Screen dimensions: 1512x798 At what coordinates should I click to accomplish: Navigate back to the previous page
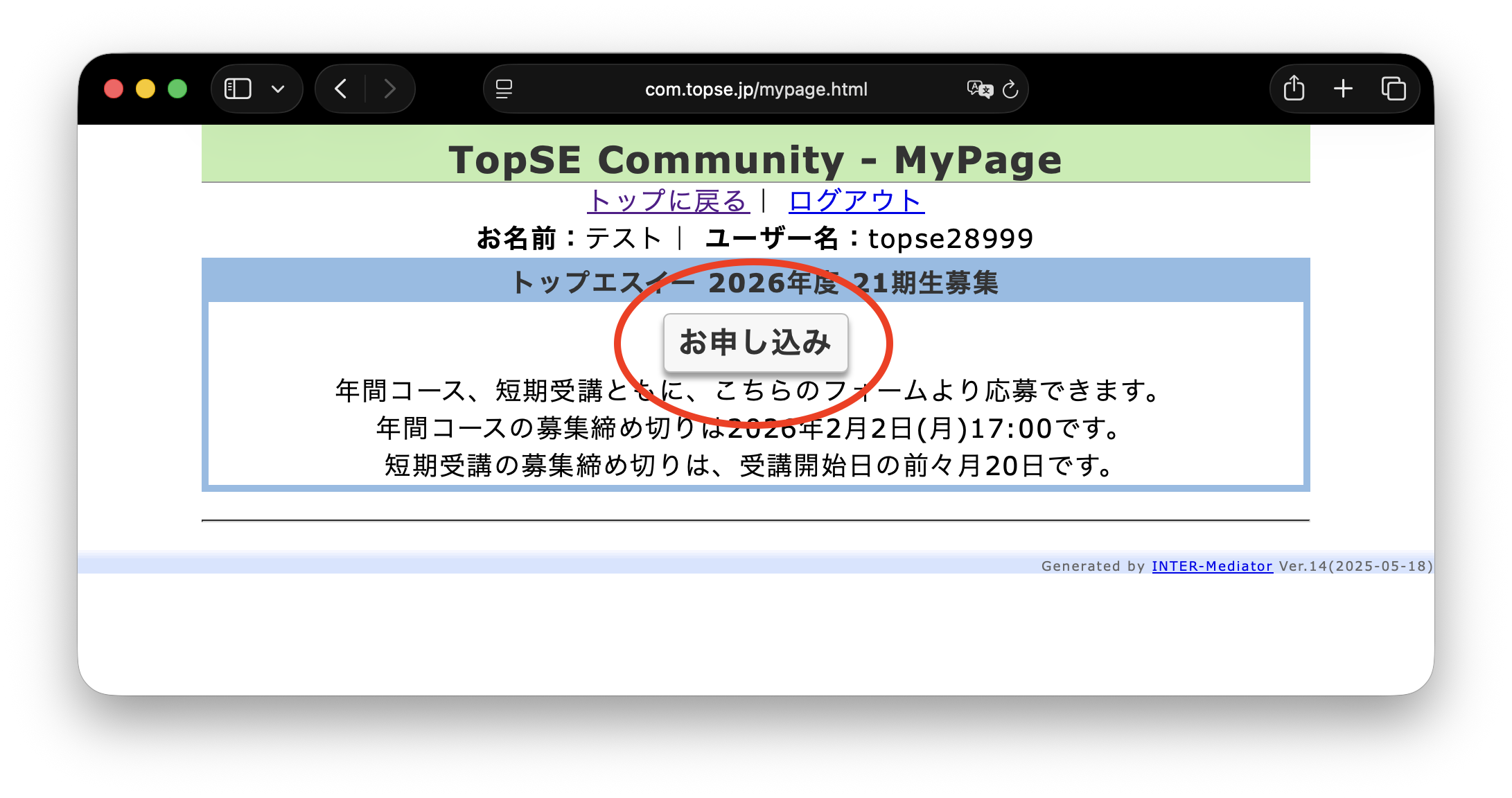340,89
